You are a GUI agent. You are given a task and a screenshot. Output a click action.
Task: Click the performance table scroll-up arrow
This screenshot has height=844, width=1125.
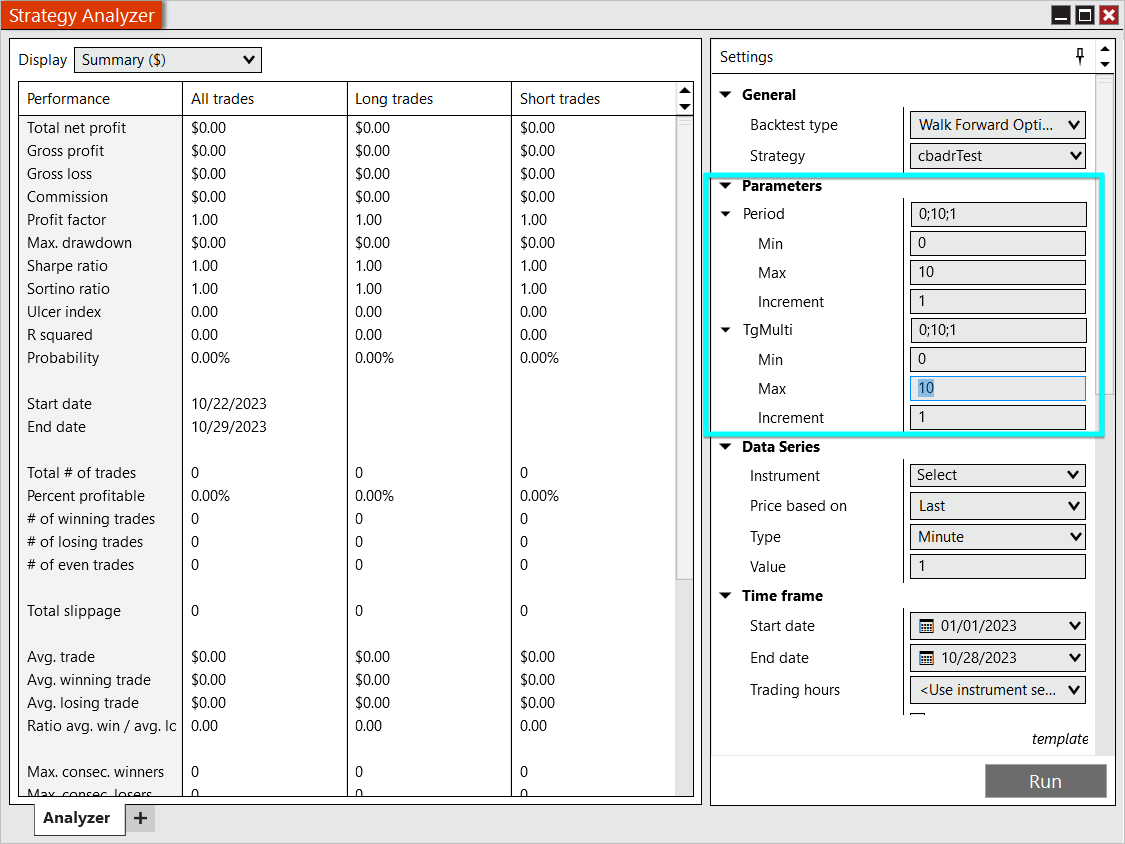(685, 91)
